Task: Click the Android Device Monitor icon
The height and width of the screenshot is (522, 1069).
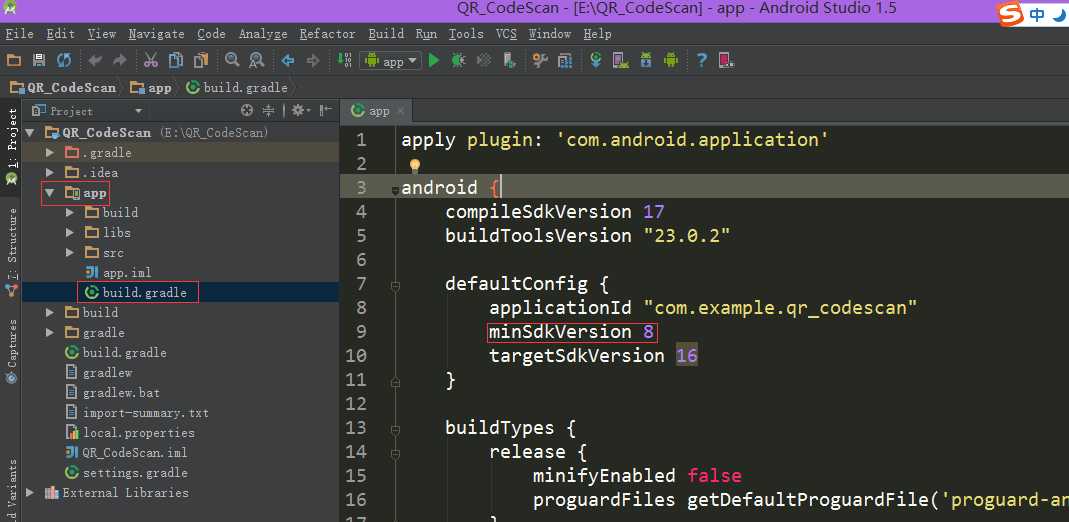Action: tap(671, 61)
